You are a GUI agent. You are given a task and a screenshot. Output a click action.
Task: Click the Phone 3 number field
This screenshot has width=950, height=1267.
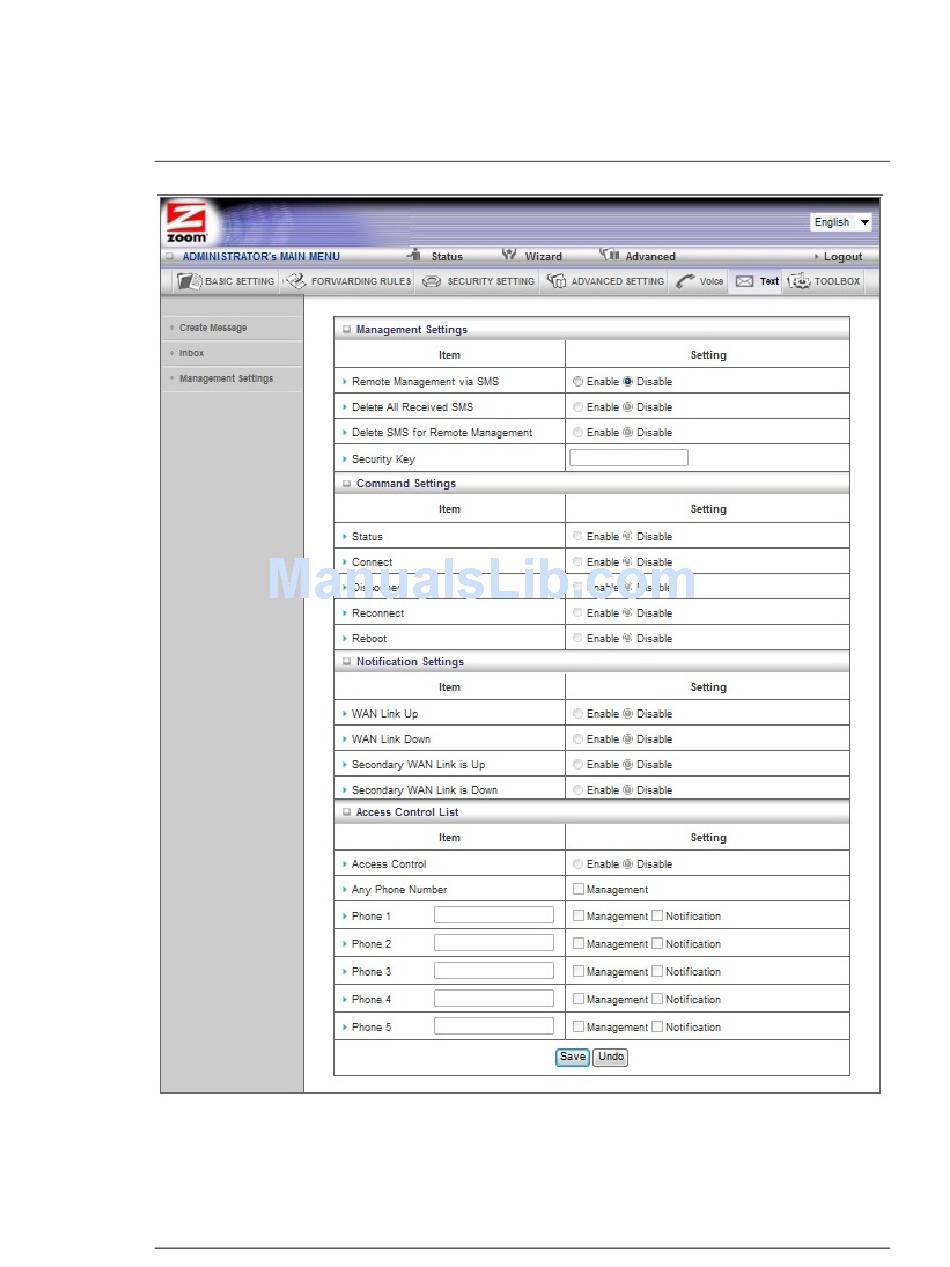point(494,971)
